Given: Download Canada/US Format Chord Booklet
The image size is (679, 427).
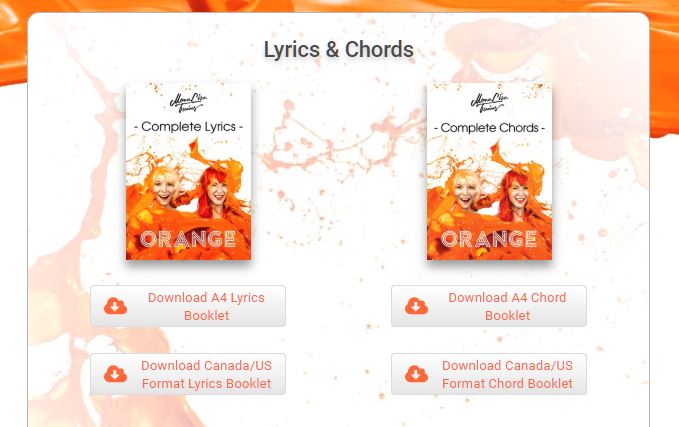Looking at the screenshot, I should 489,374.
